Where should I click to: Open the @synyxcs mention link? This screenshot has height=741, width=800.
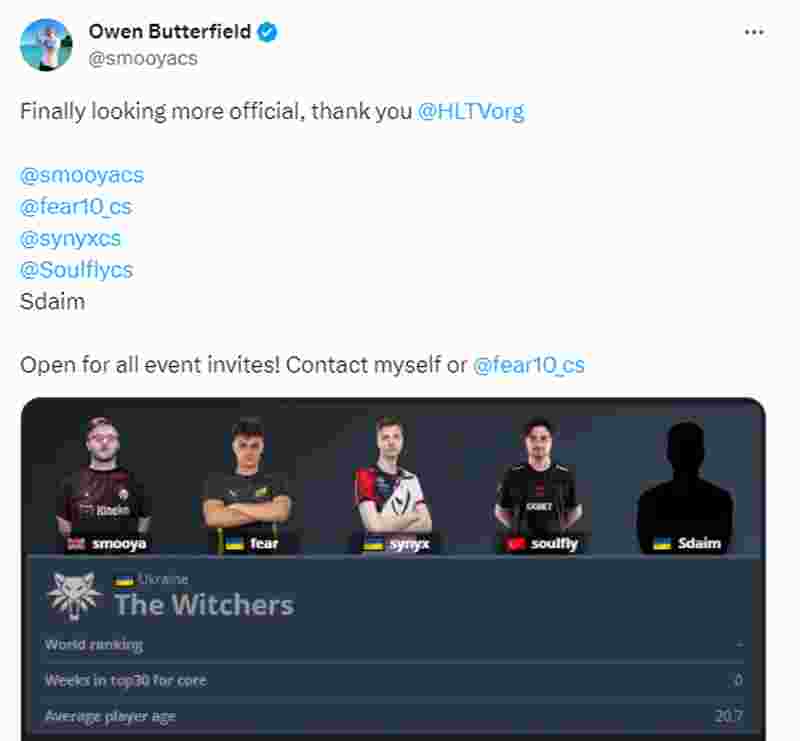pyautogui.click(x=70, y=238)
